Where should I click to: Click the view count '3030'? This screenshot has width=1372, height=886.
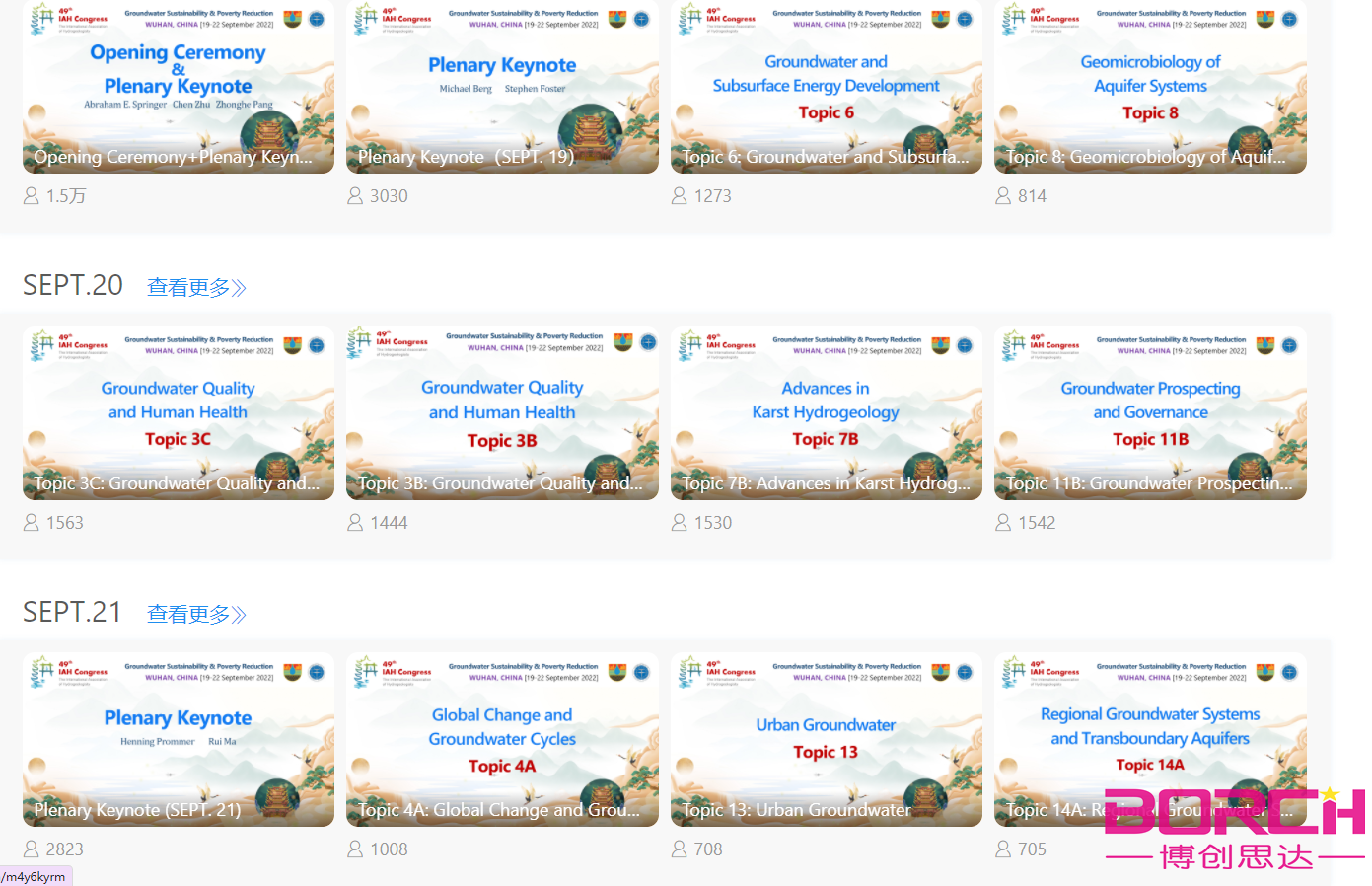coord(389,196)
